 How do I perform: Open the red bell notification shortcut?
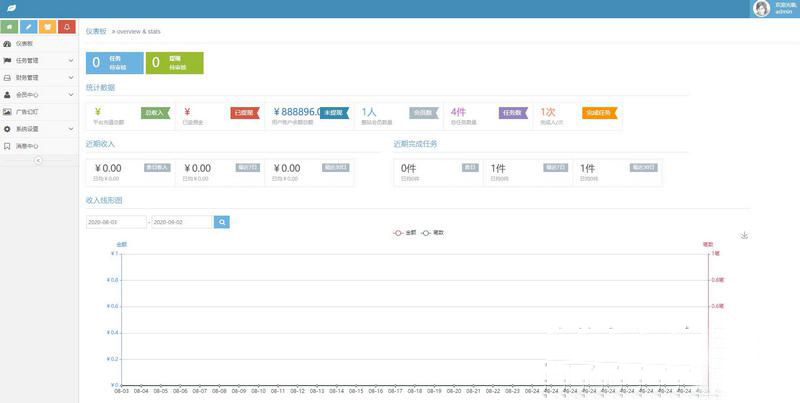[x=66, y=27]
